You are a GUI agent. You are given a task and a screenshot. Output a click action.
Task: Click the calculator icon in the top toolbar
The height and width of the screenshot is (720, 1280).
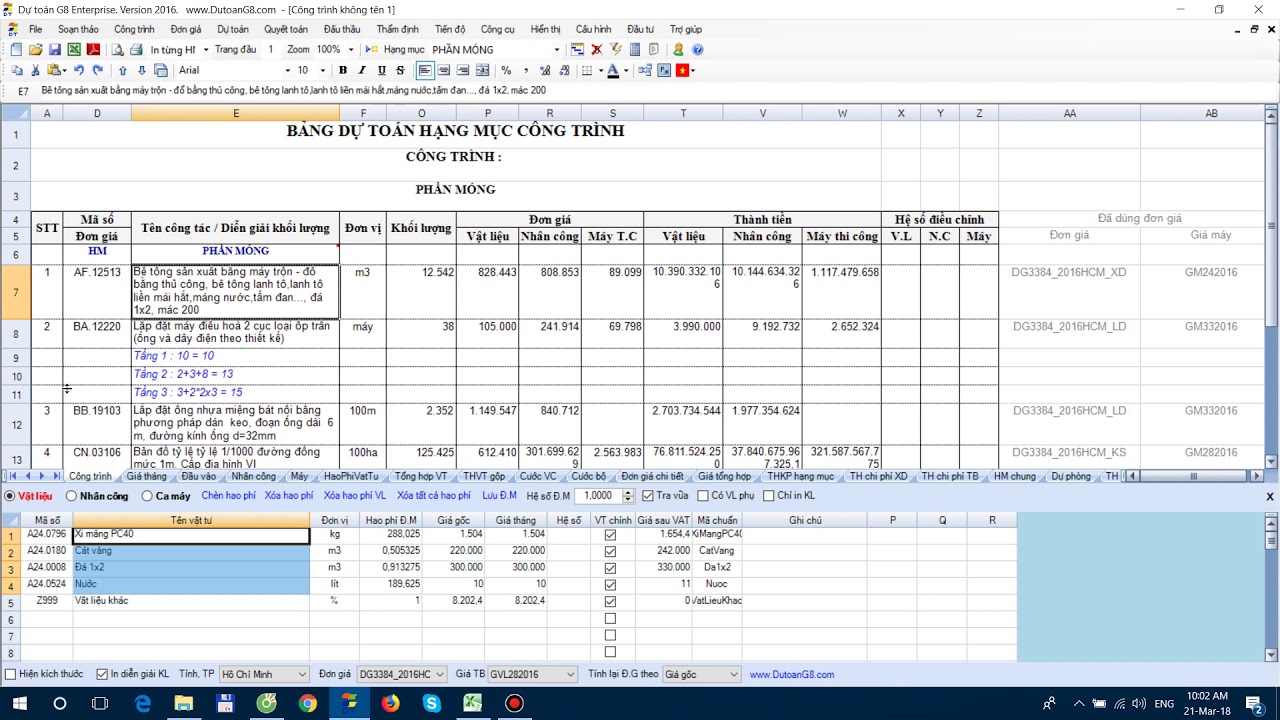tap(635, 49)
